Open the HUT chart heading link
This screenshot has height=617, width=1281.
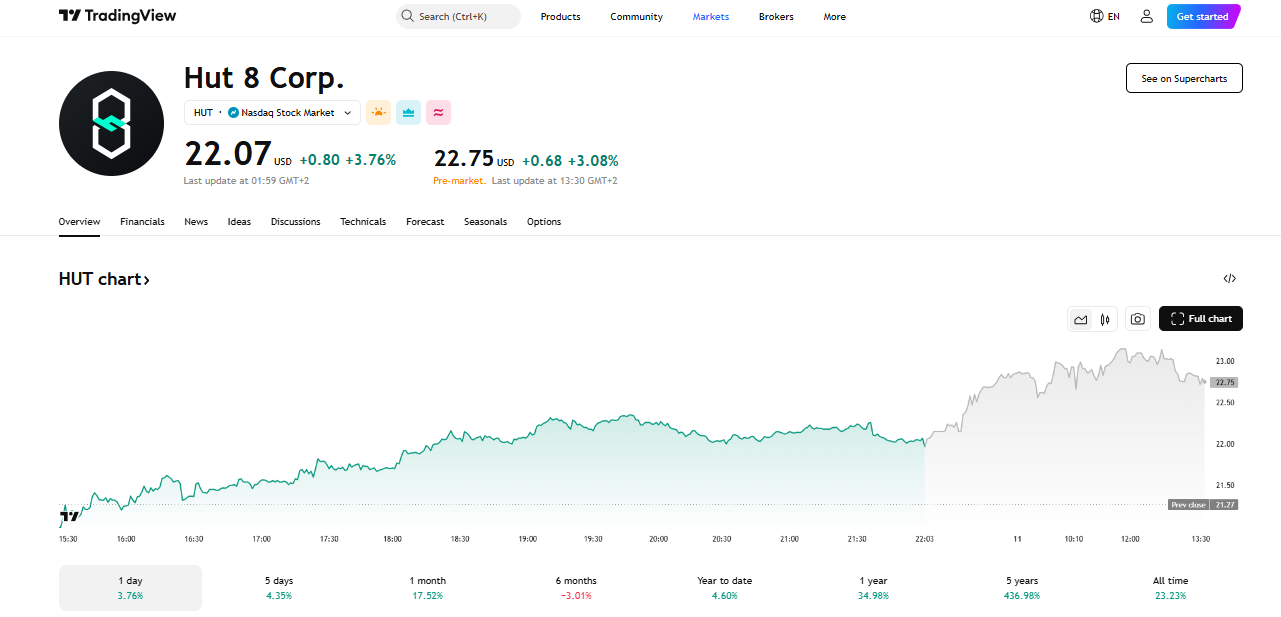(104, 279)
